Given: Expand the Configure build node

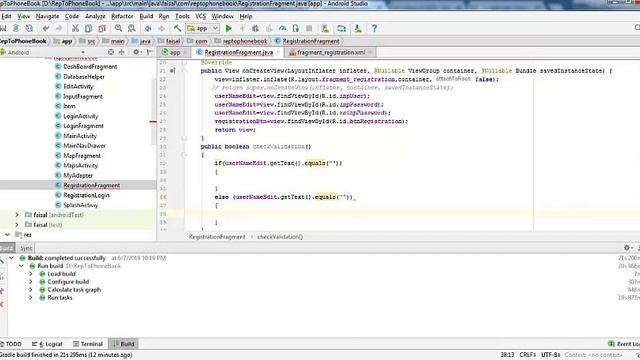Looking at the screenshot, I should [31, 282].
